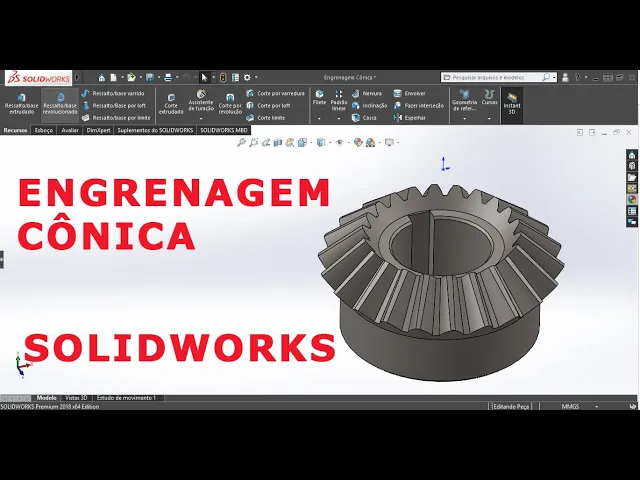Image resolution: width=640 pixels, height=480 pixels.
Task: Select the Corte extrudado tool
Action: 171,104
